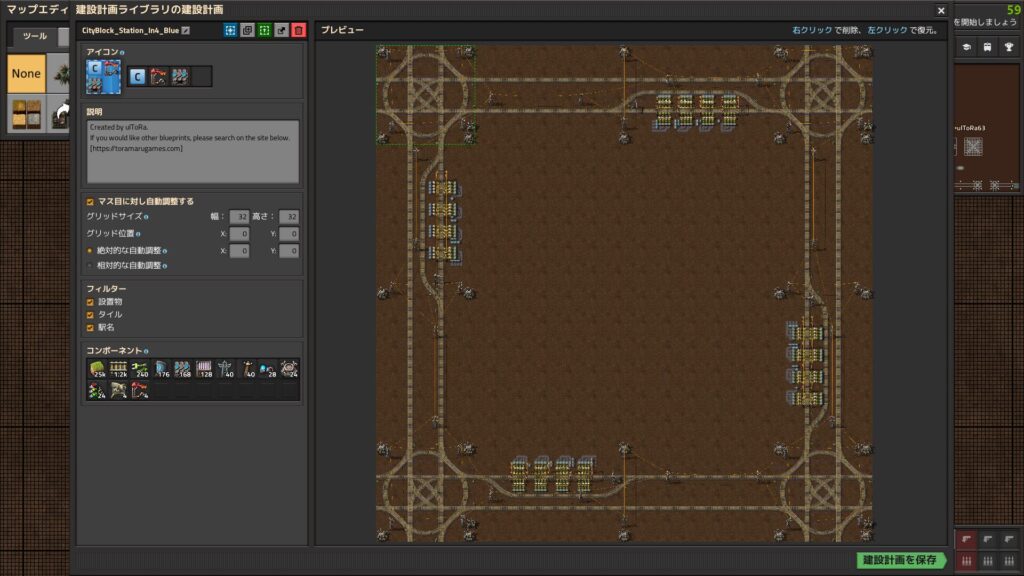
Task: Click the info icon beside コンポーネント
Action: [146, 351]
